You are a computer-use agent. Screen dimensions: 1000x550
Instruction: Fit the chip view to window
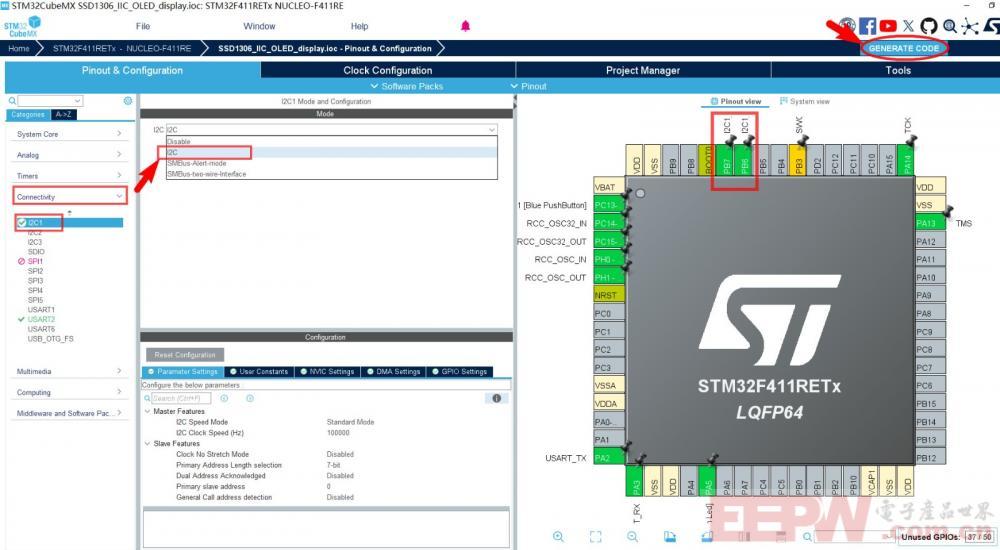coord(595,537)
